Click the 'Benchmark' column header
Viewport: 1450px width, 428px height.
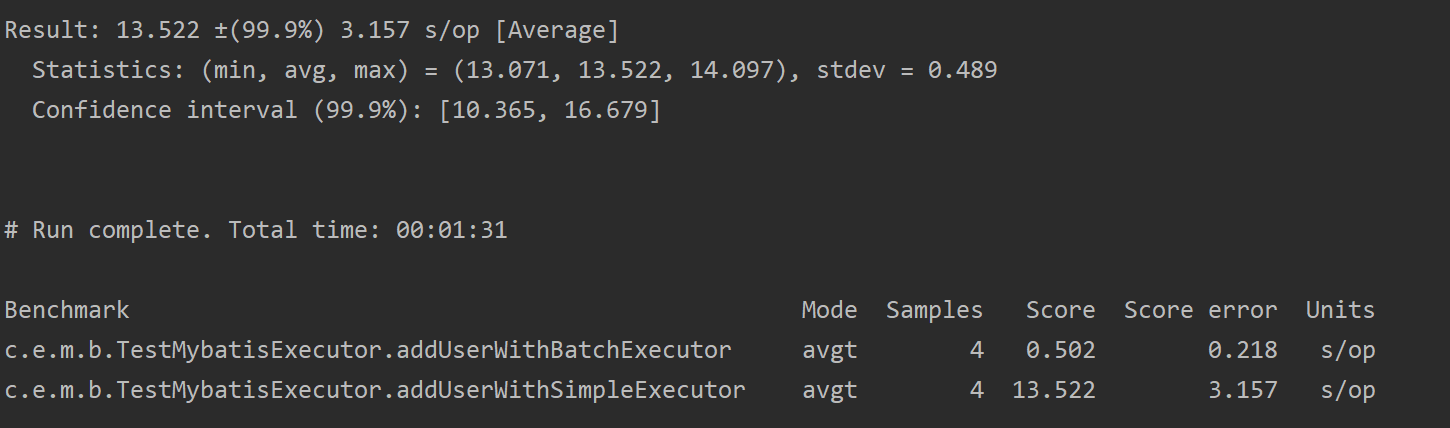point(67,310)
